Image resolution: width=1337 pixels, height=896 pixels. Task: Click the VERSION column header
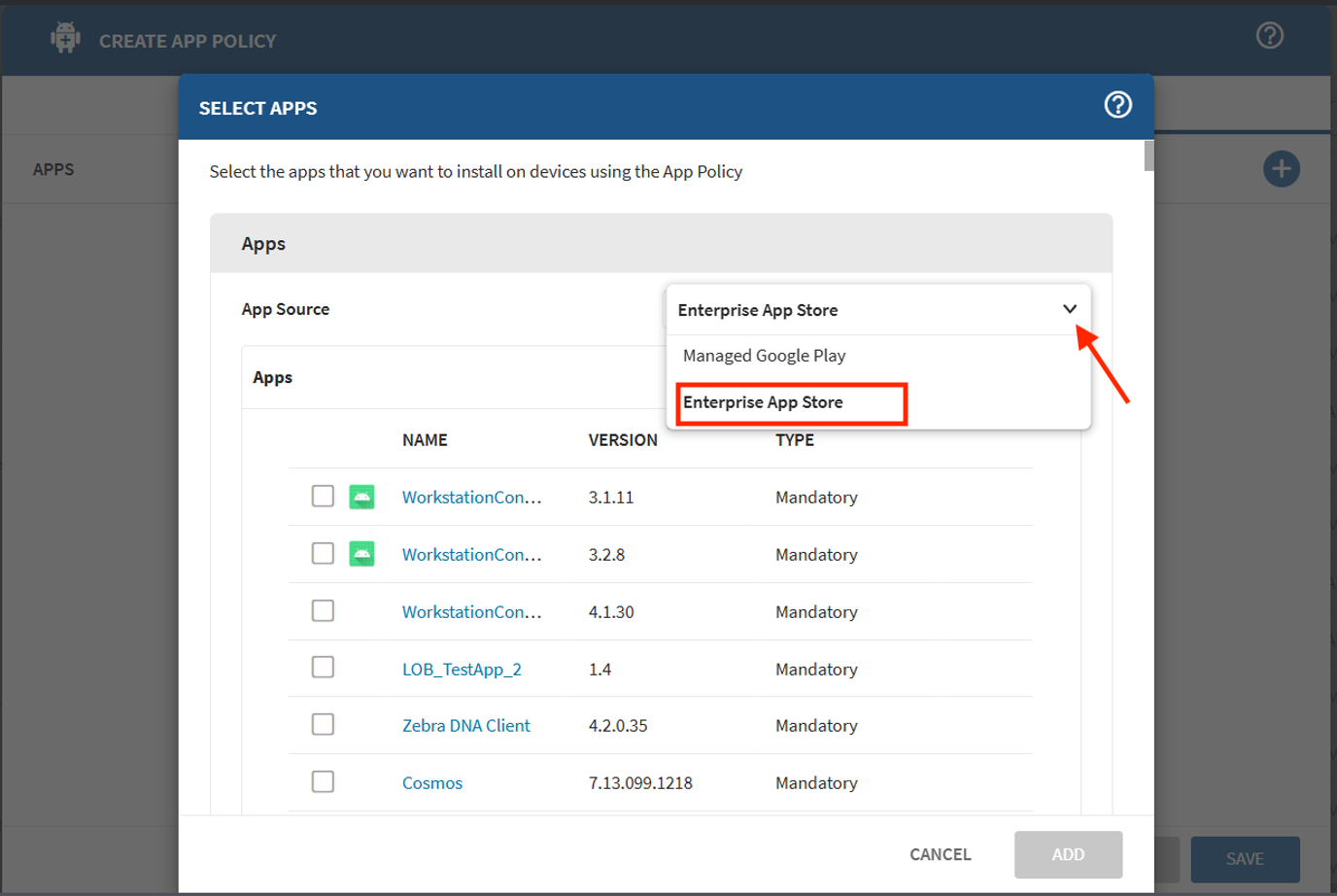[623, 440]
